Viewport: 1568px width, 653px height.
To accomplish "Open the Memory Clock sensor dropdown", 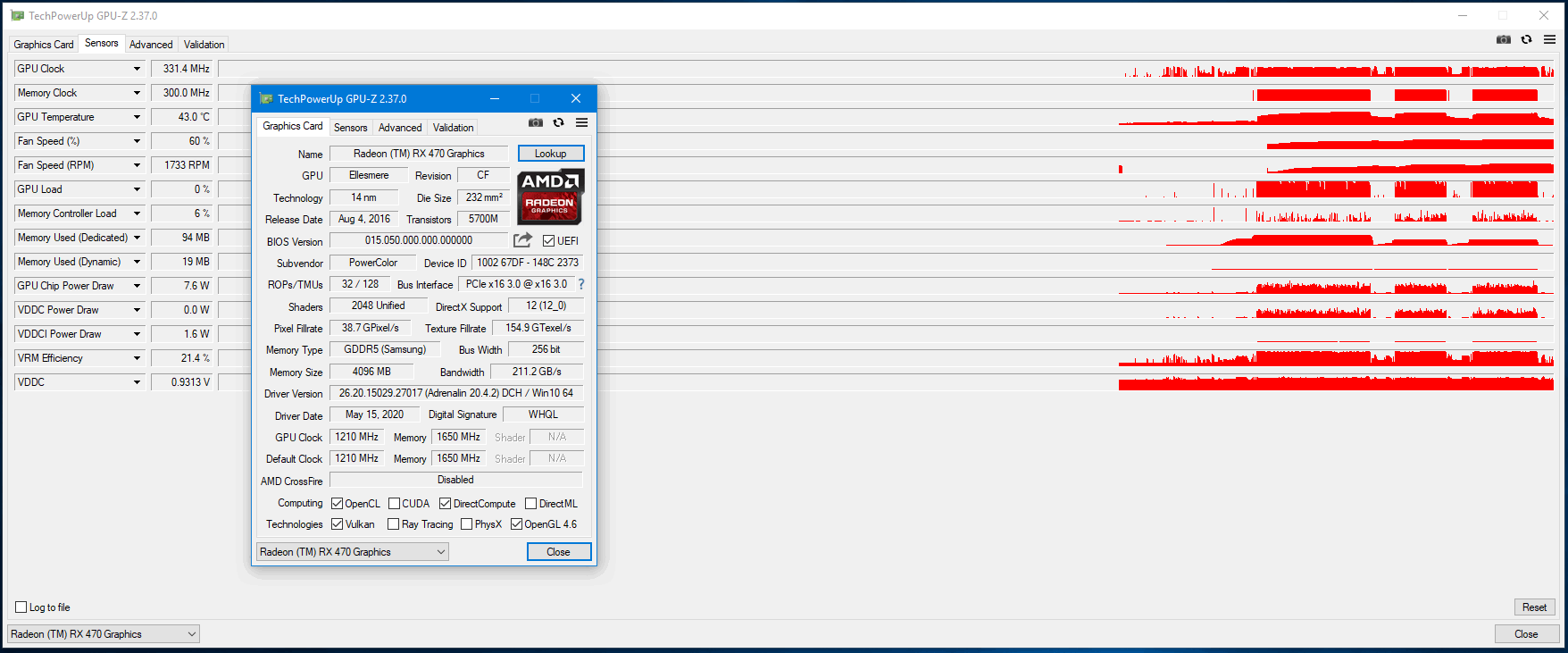I will click(x=137, y=93).
